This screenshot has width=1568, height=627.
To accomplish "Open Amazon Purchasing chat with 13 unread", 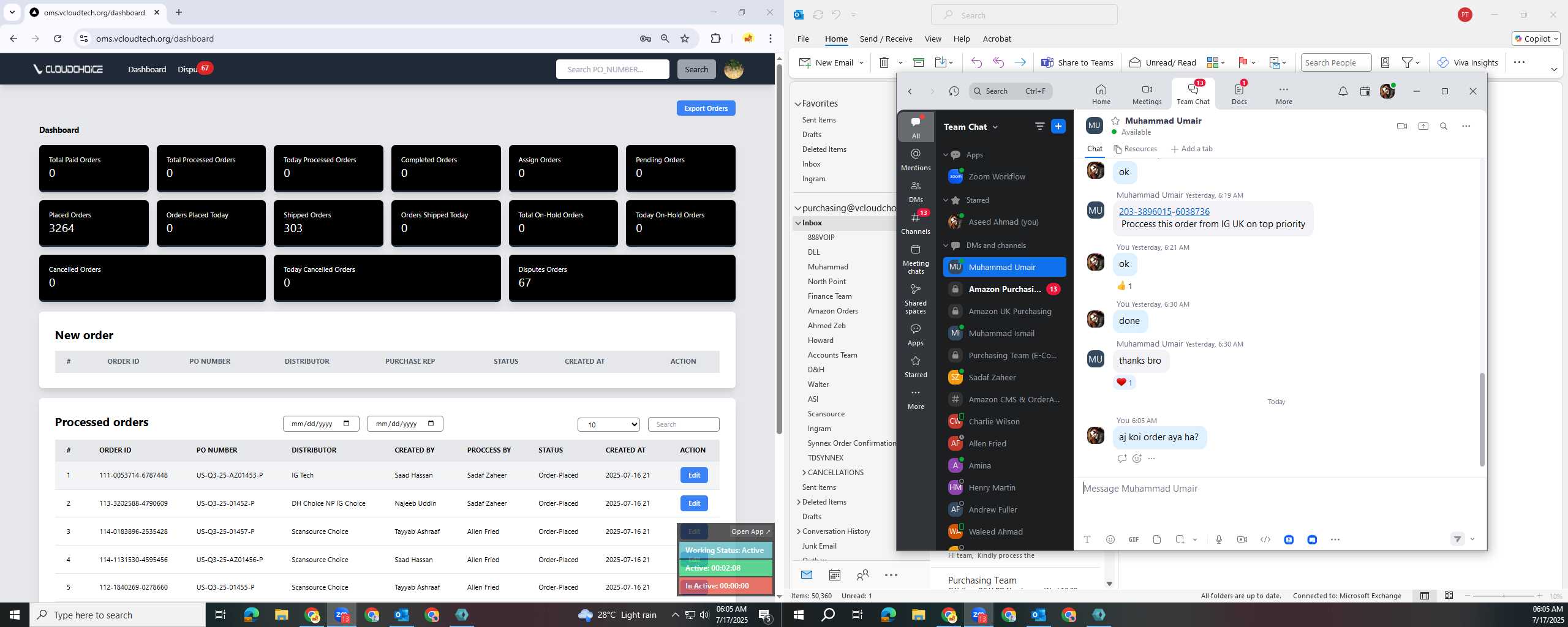I will coord(1005,289).
